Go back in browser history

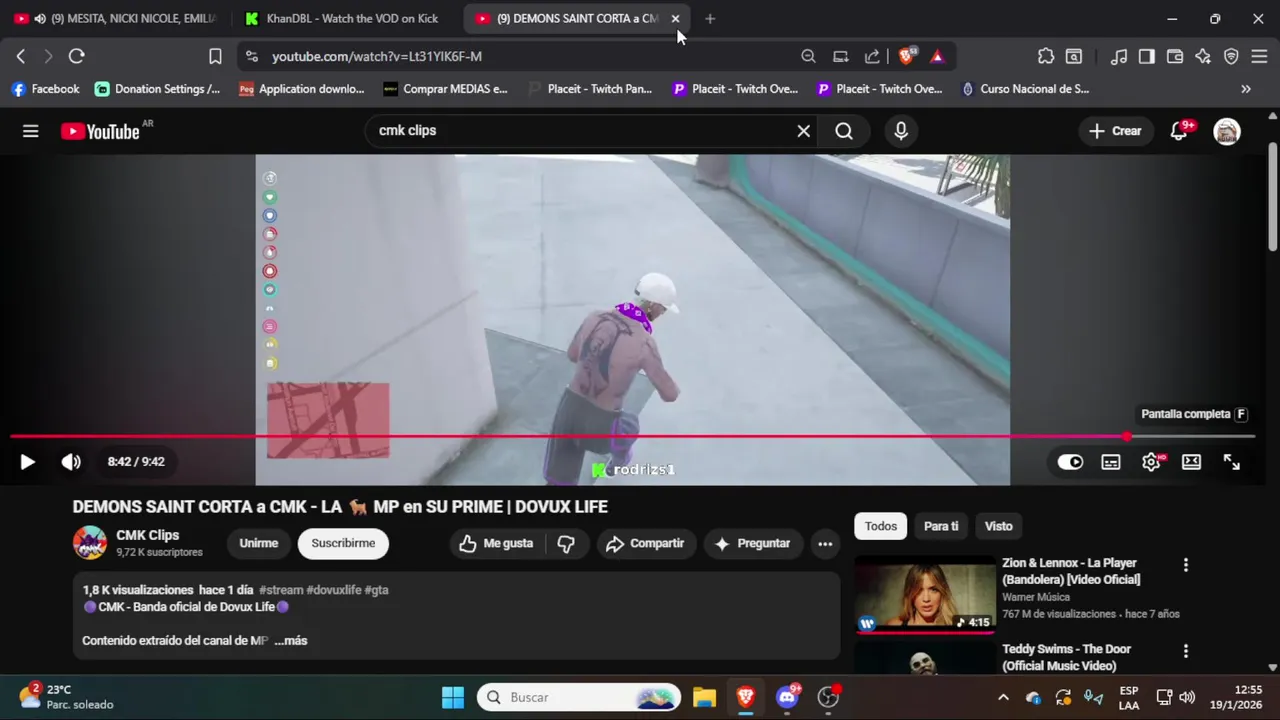point(20,56)
